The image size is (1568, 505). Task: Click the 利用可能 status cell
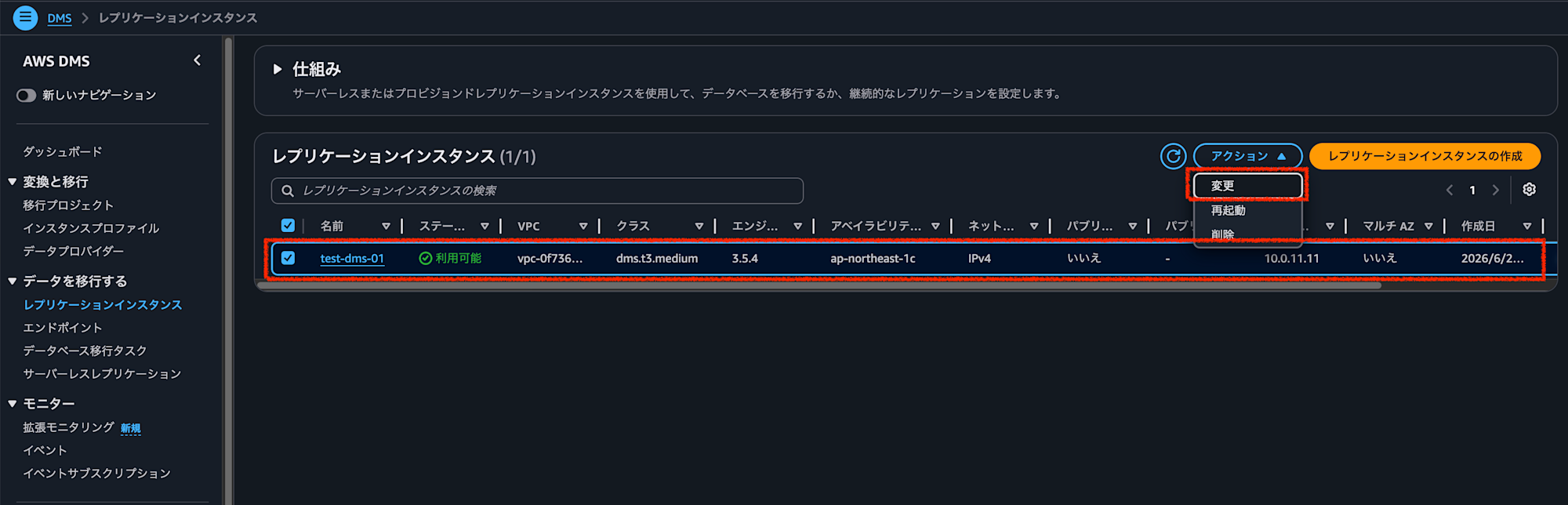451,258
